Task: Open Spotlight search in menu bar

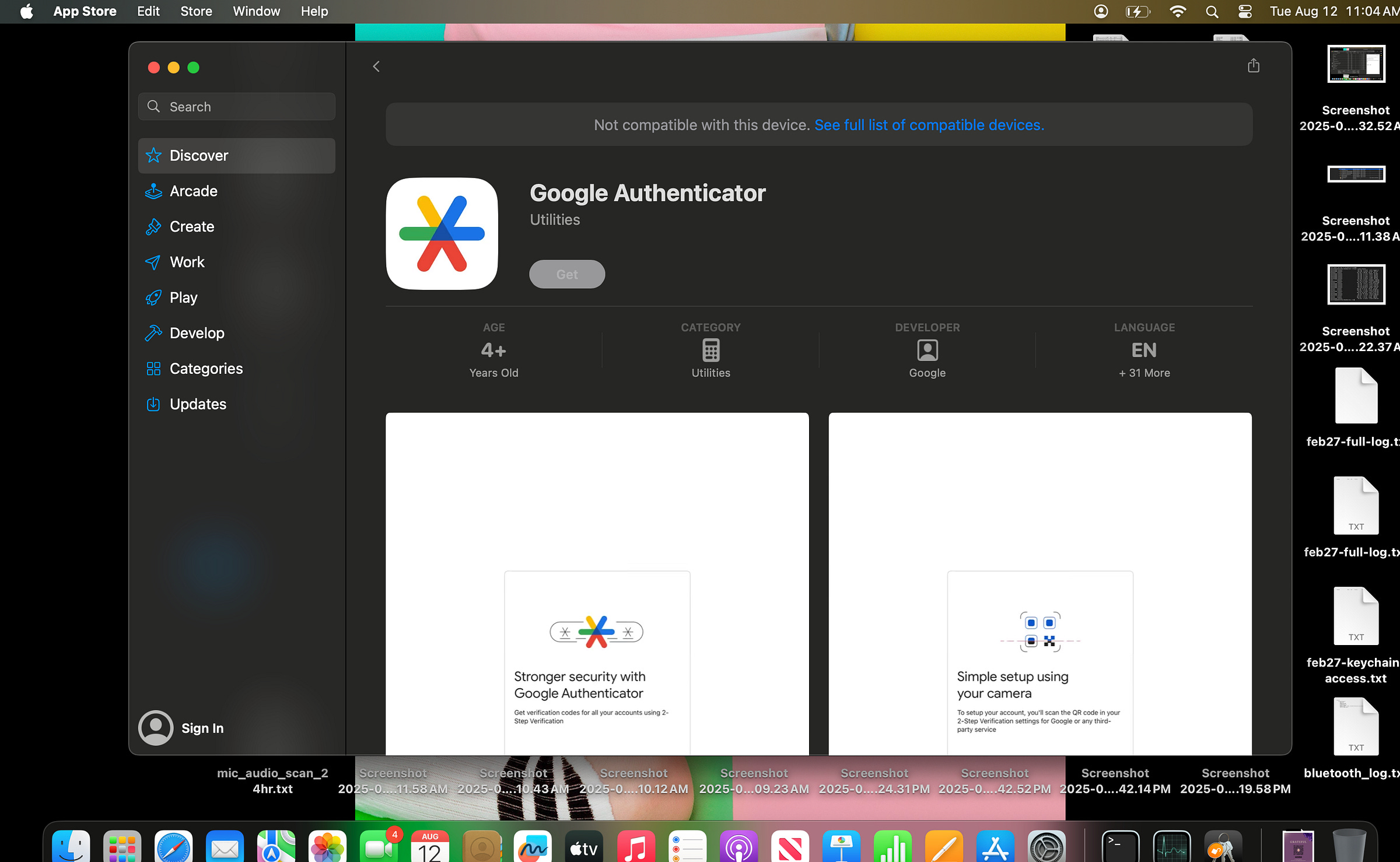Action: click(x=1212, y=11)
